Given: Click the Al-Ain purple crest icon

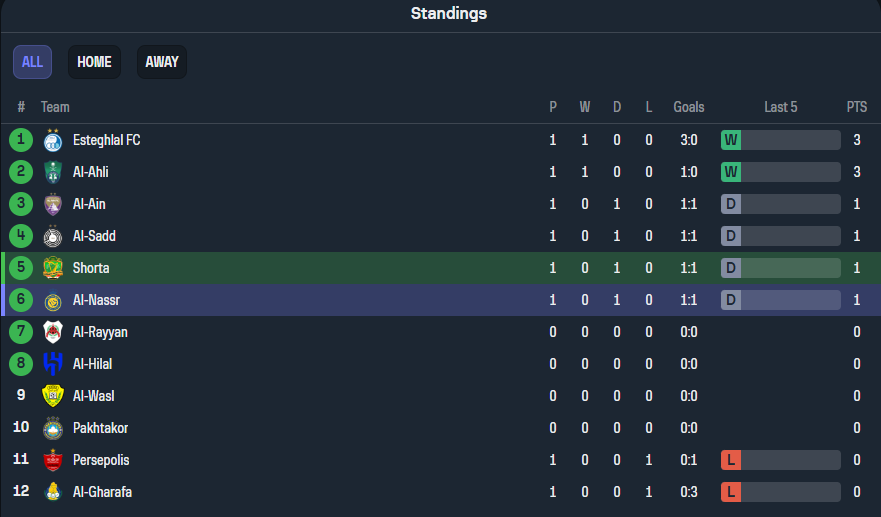Looking at the screenshot, I should click(x=53, y=204).
